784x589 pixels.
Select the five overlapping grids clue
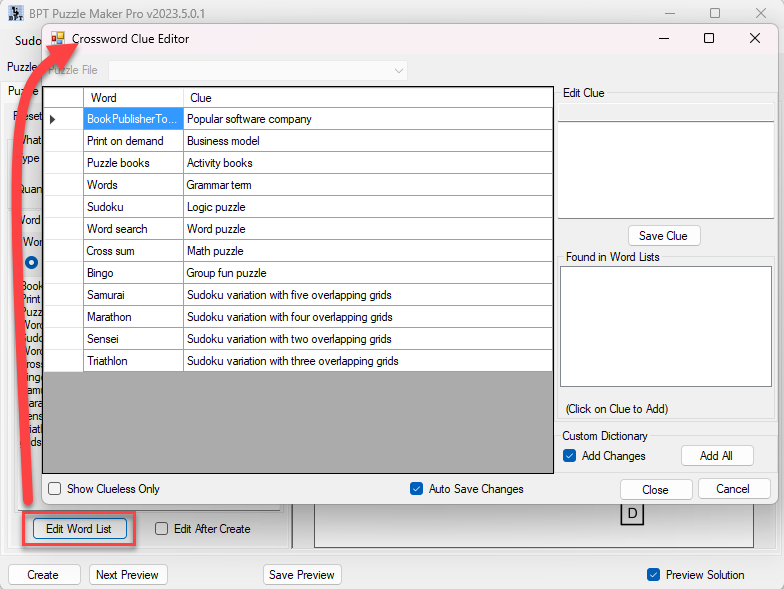pos(368,295)
